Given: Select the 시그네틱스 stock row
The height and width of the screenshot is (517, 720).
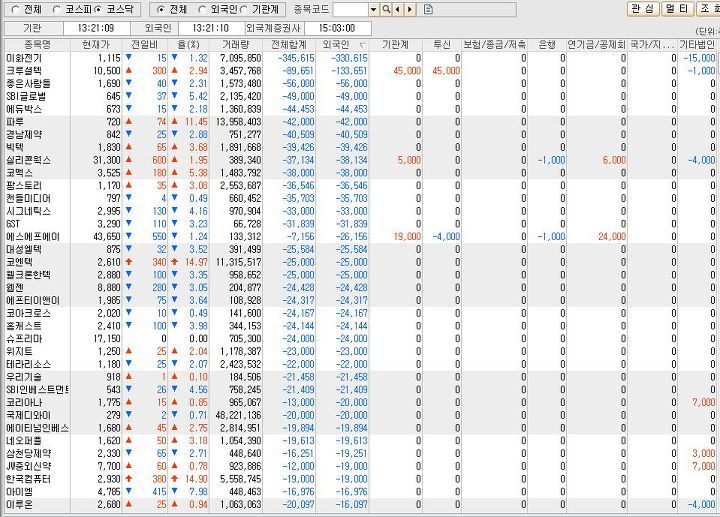Looking at the screenshot, I should tap(360, 211).
